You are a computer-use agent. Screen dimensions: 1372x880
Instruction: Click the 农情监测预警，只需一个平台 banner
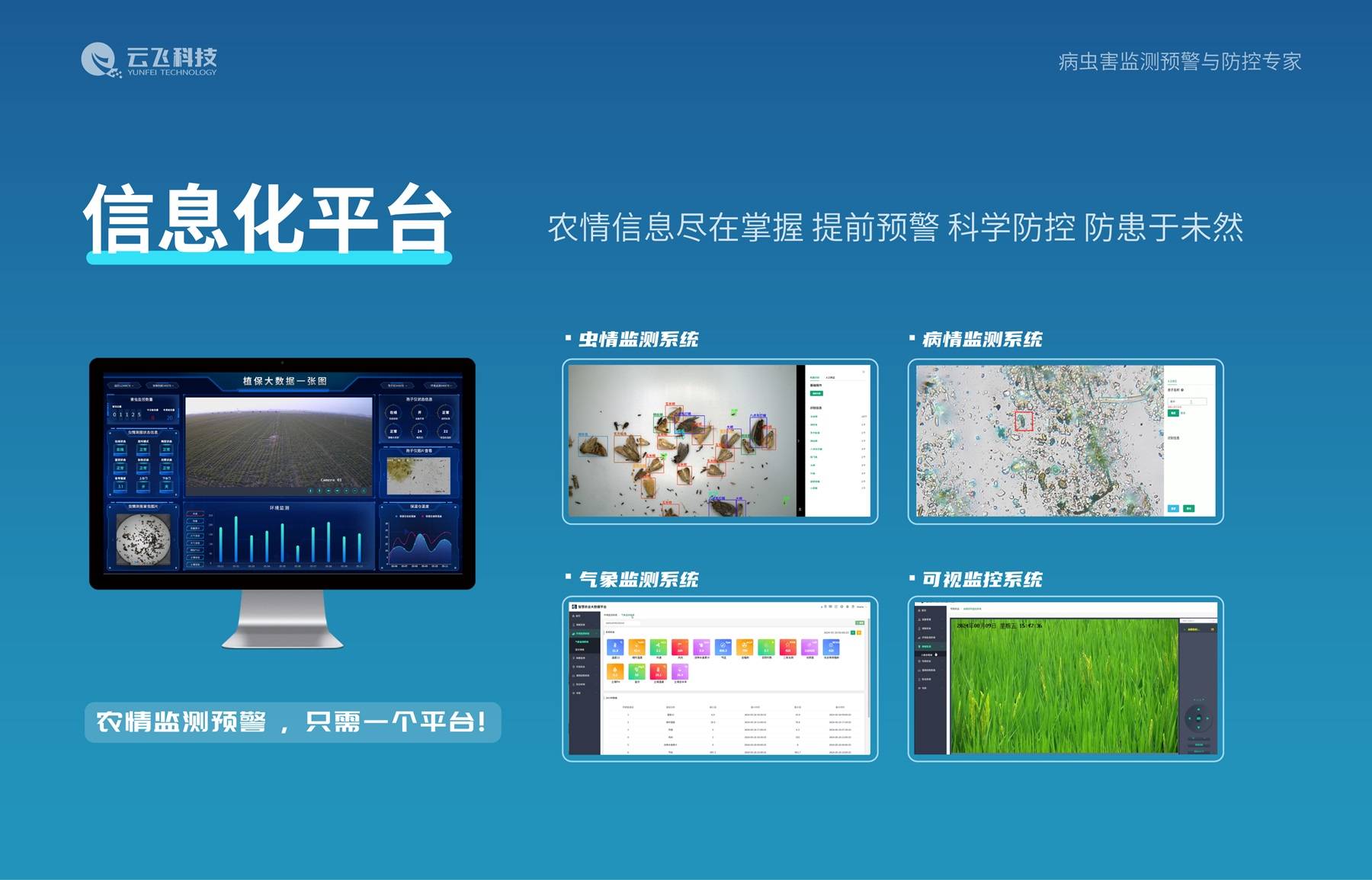tap(293, 722)
